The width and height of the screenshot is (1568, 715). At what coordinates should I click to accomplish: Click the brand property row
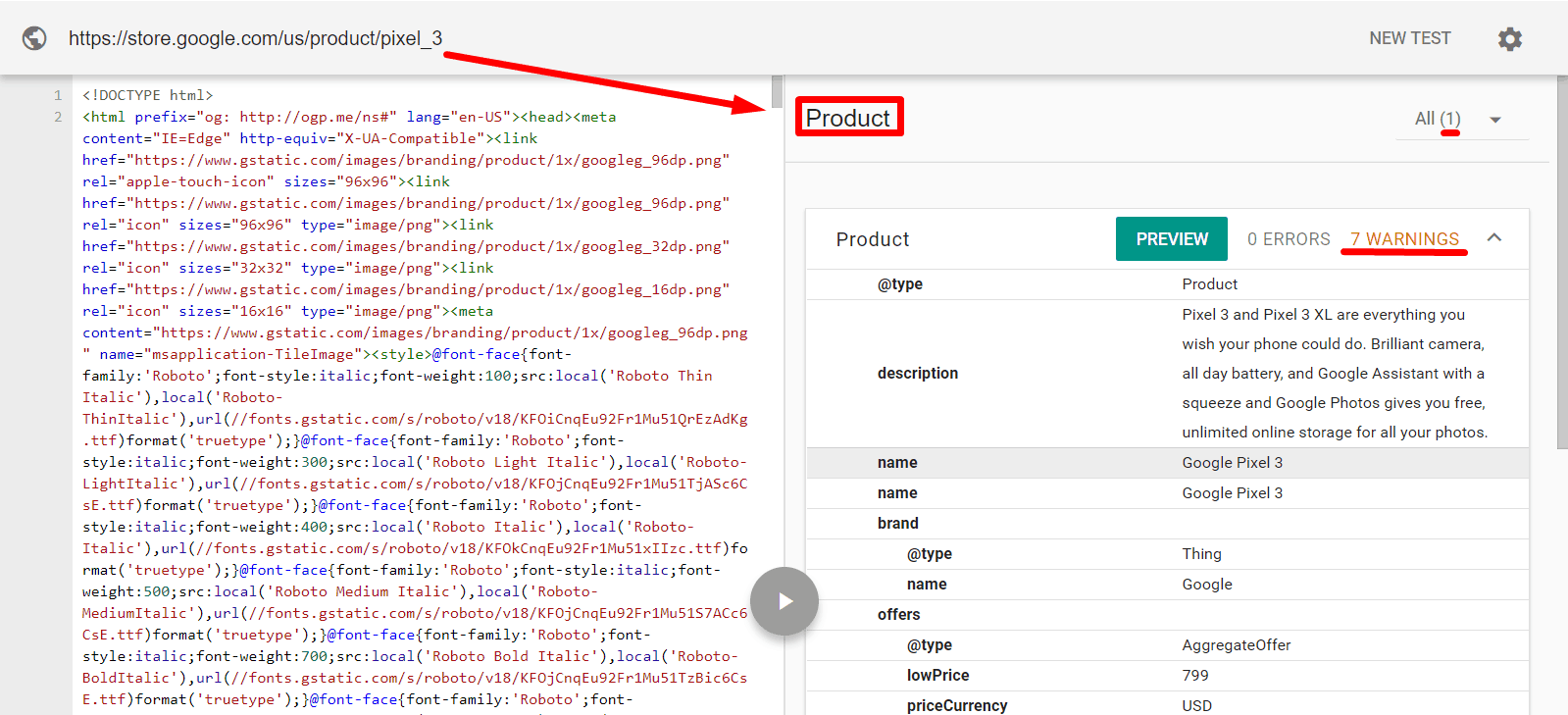pyautogui.click(x=1167, y=524)
